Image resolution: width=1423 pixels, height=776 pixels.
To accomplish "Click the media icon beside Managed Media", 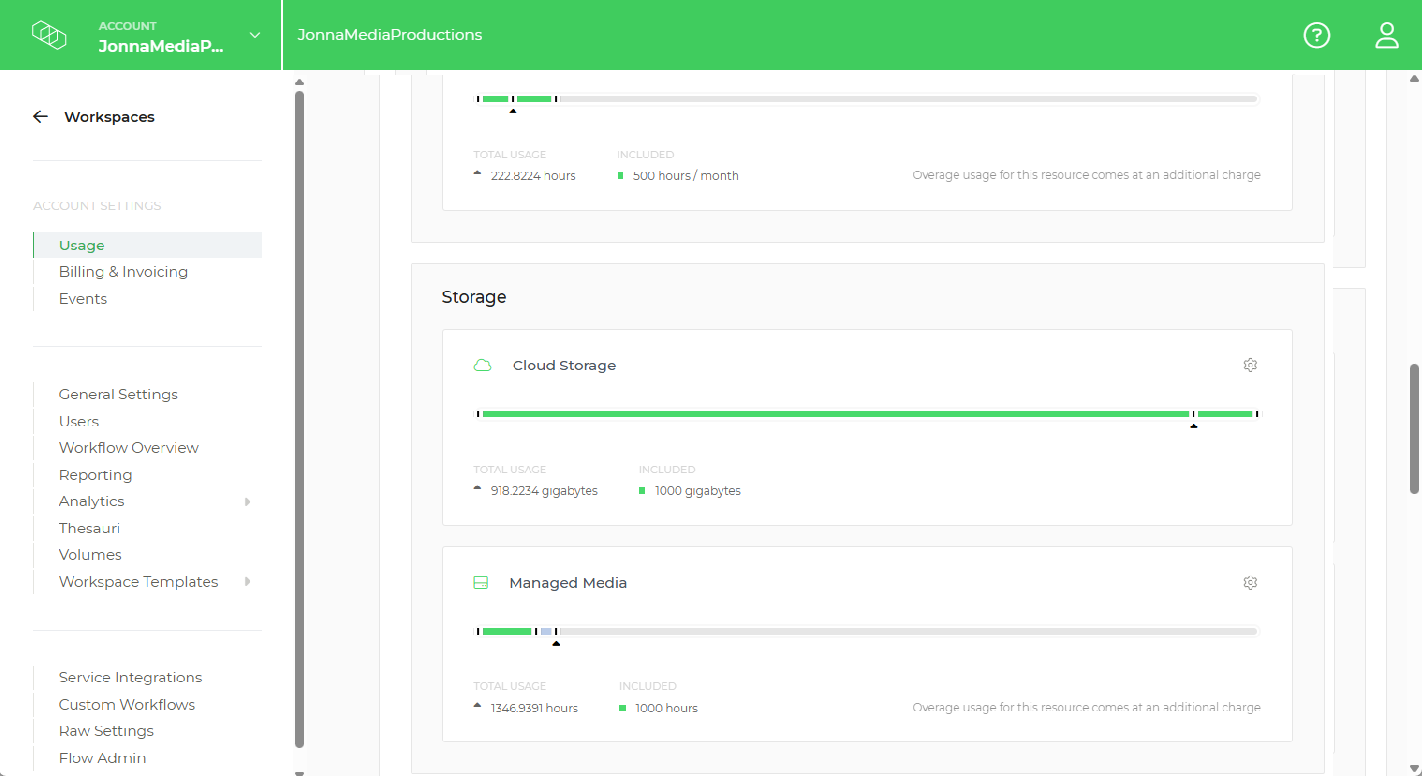I will pos(481,582).
